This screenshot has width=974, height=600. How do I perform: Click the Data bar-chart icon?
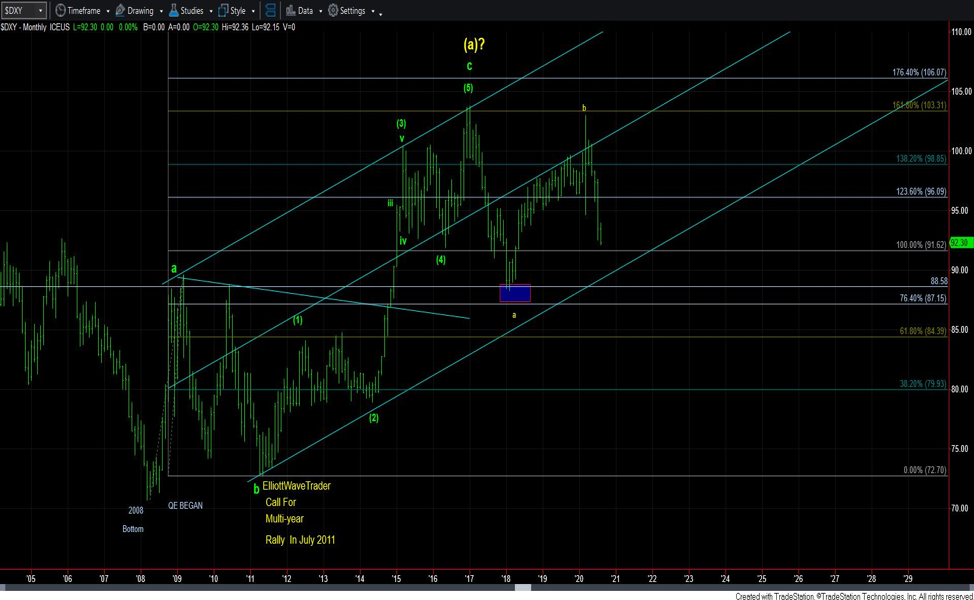[x=290, y=10]
